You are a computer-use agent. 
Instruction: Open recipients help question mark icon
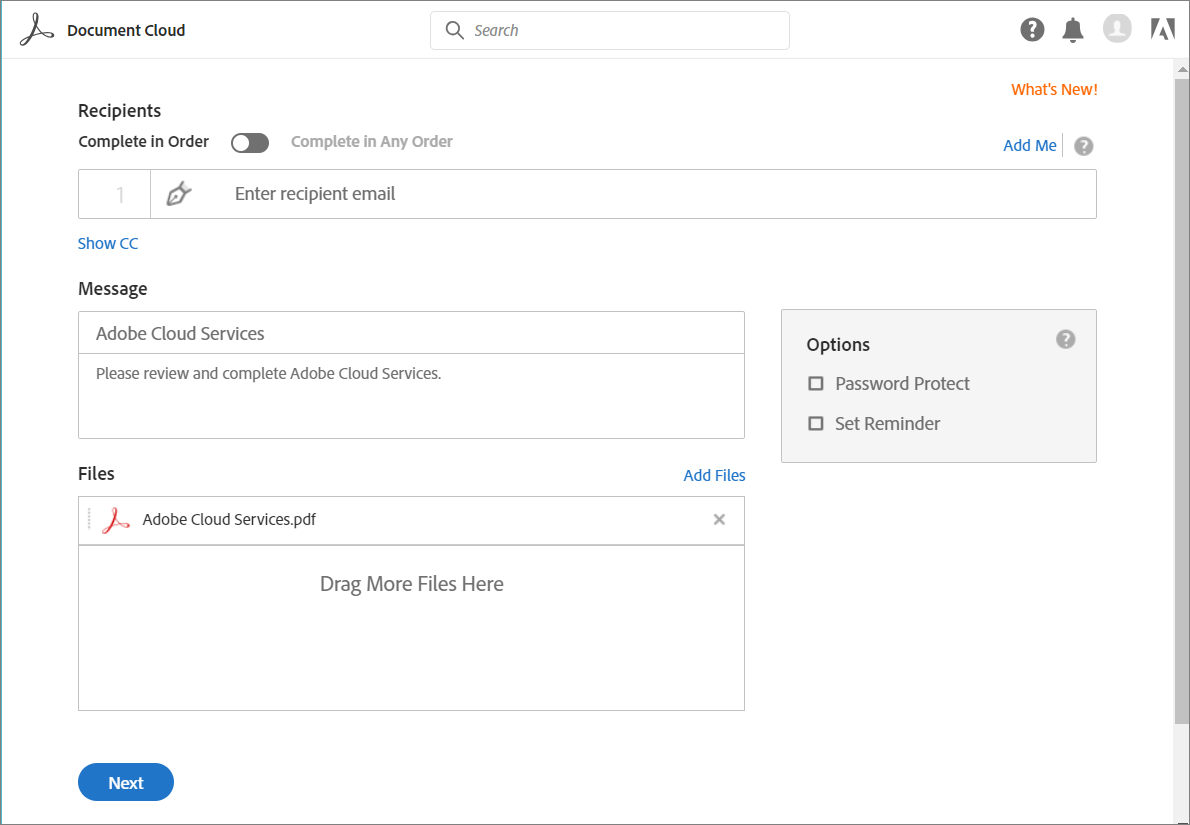[x=1084, y=146]
